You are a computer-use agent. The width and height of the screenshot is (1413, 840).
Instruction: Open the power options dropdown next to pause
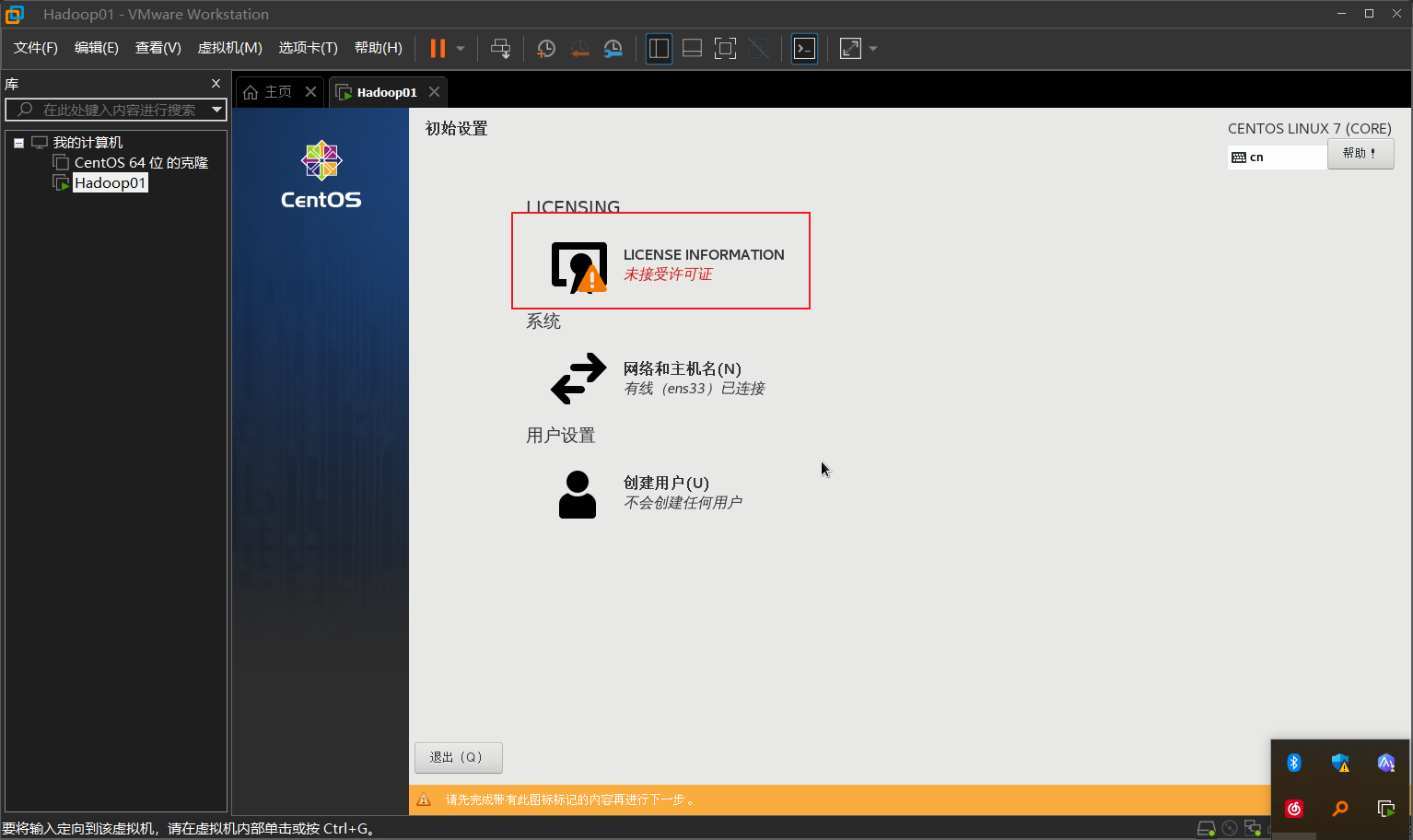click(x=461, y=49)
